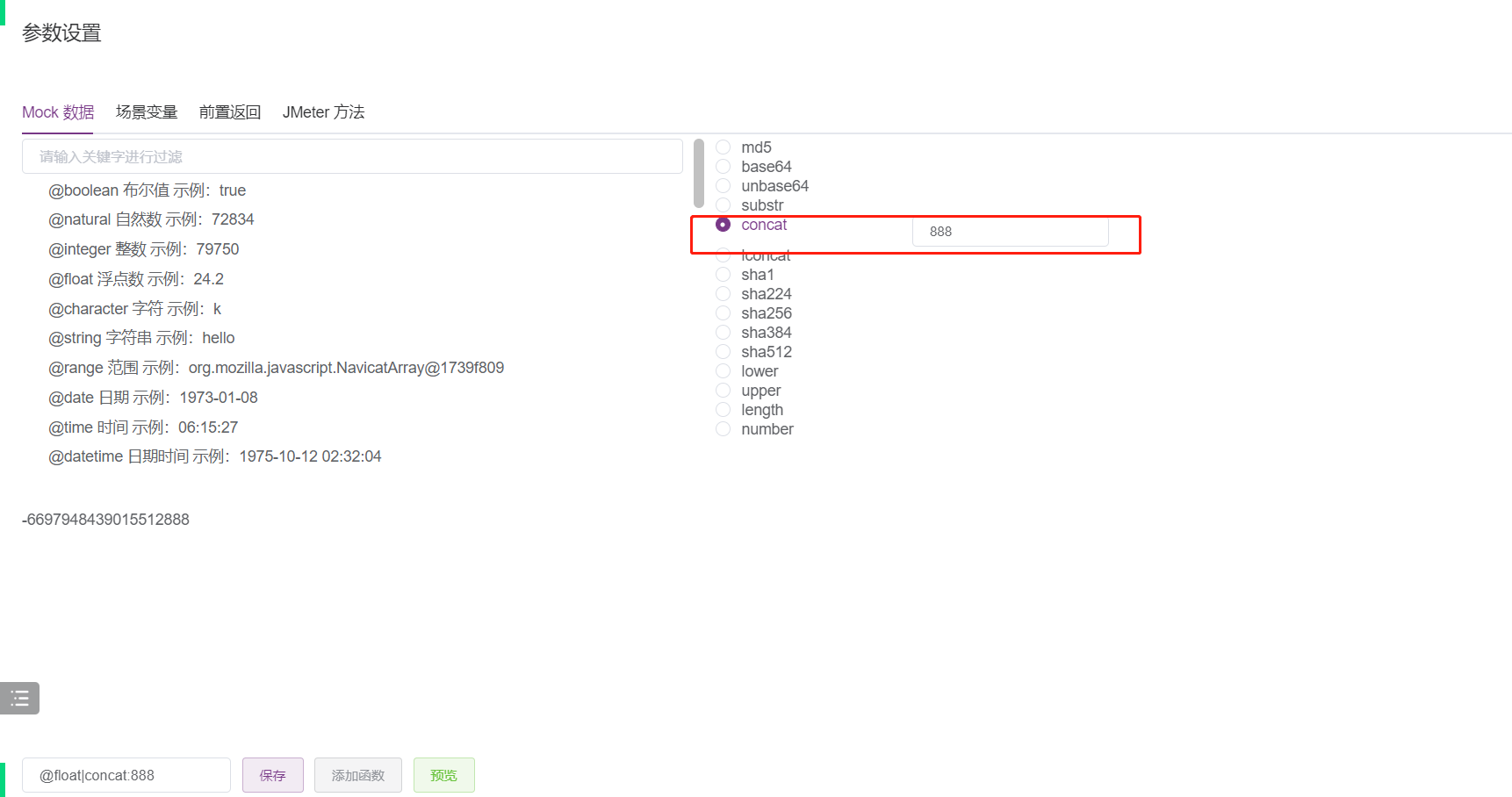Open the JMeter 方法 tab
The image size is (1512, 797).
tap(323, 111)
